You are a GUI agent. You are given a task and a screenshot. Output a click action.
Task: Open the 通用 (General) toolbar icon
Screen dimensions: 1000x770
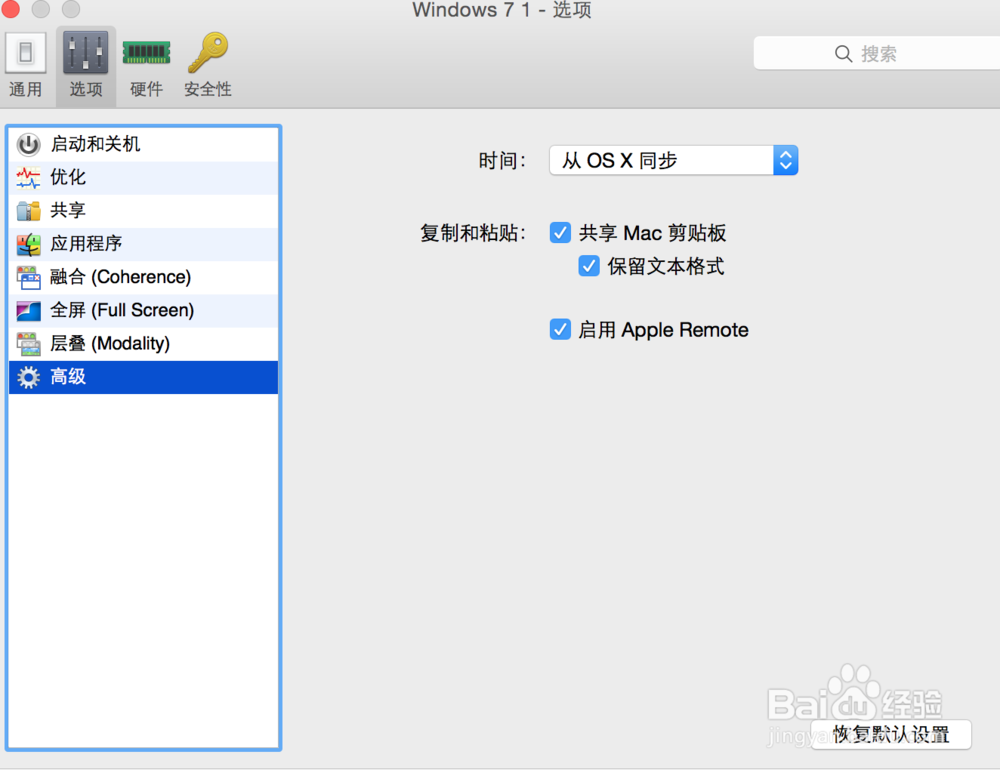(x=26, y=53)
